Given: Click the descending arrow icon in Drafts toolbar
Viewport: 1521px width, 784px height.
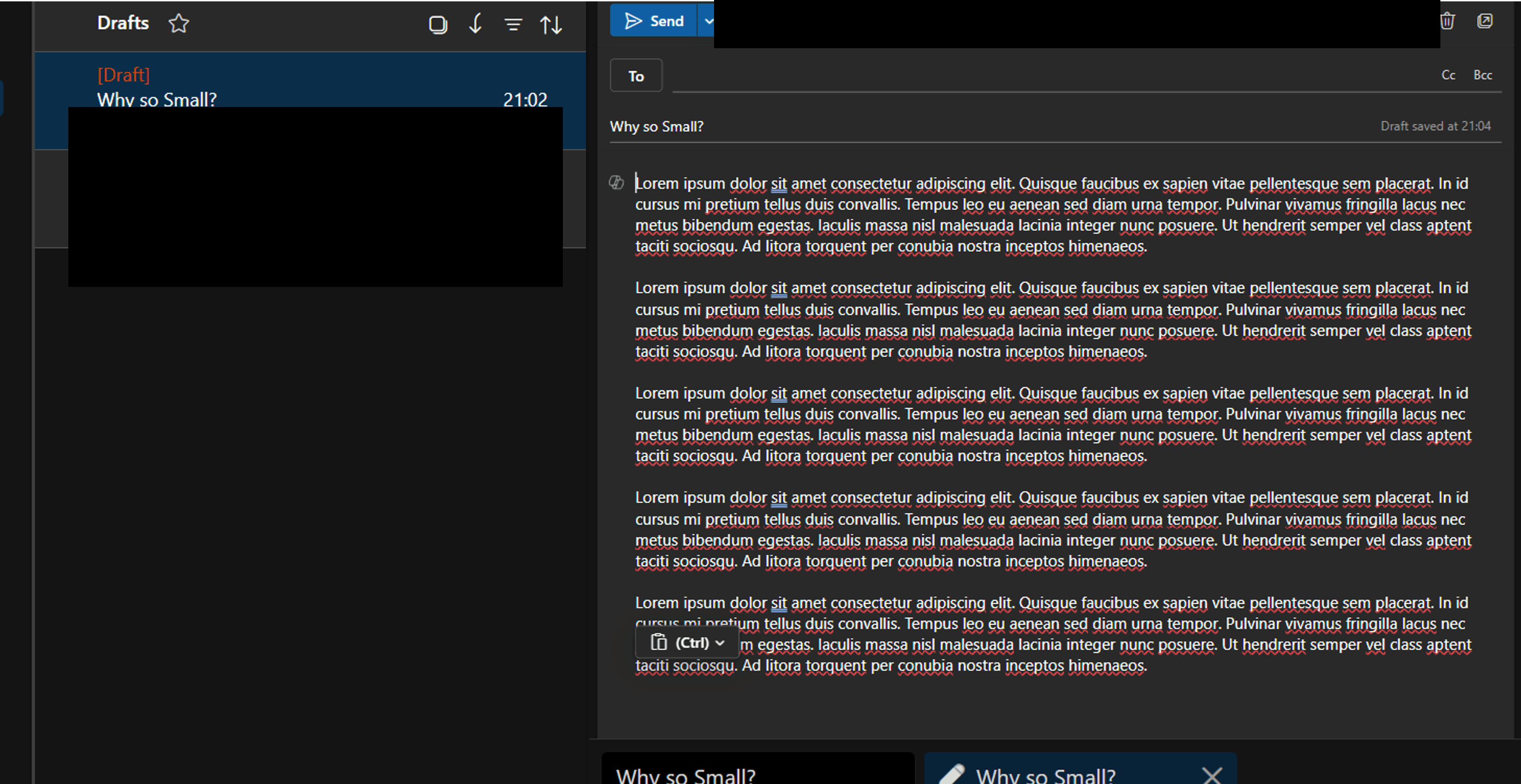Looking at the screenshot, I should tap(475, 24).
